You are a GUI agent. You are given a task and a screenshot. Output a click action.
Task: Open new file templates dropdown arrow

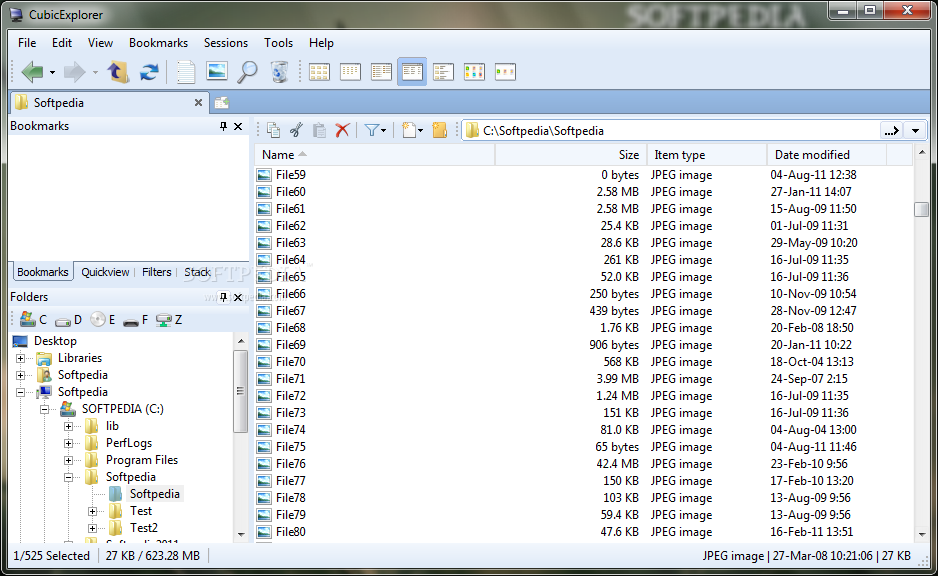point(420,130)
